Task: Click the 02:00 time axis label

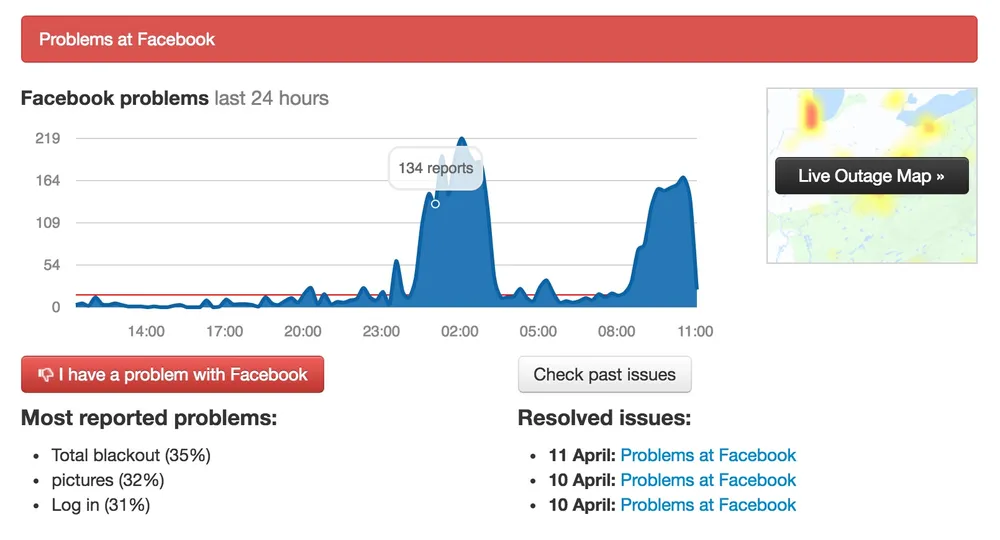Action: coord(460,332)
